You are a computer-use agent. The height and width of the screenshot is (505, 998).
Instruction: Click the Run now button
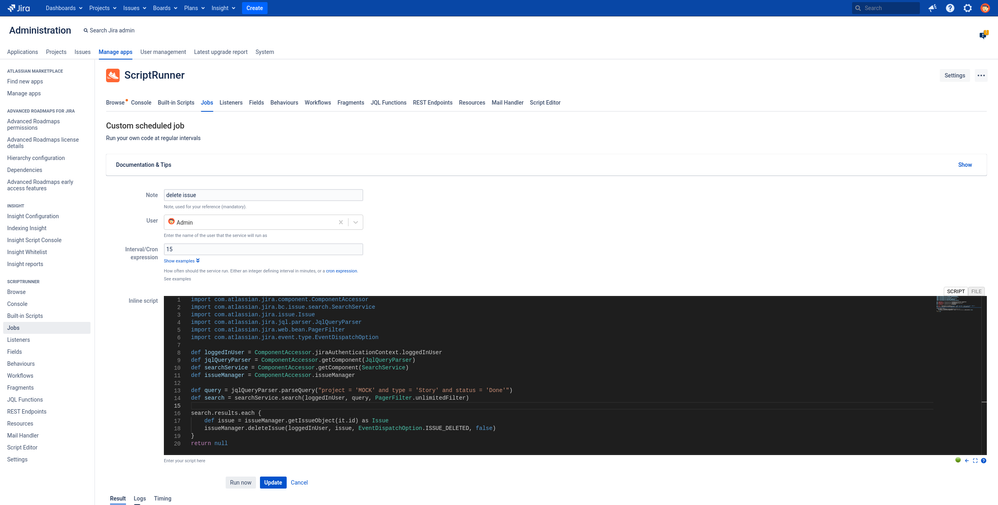241,483
